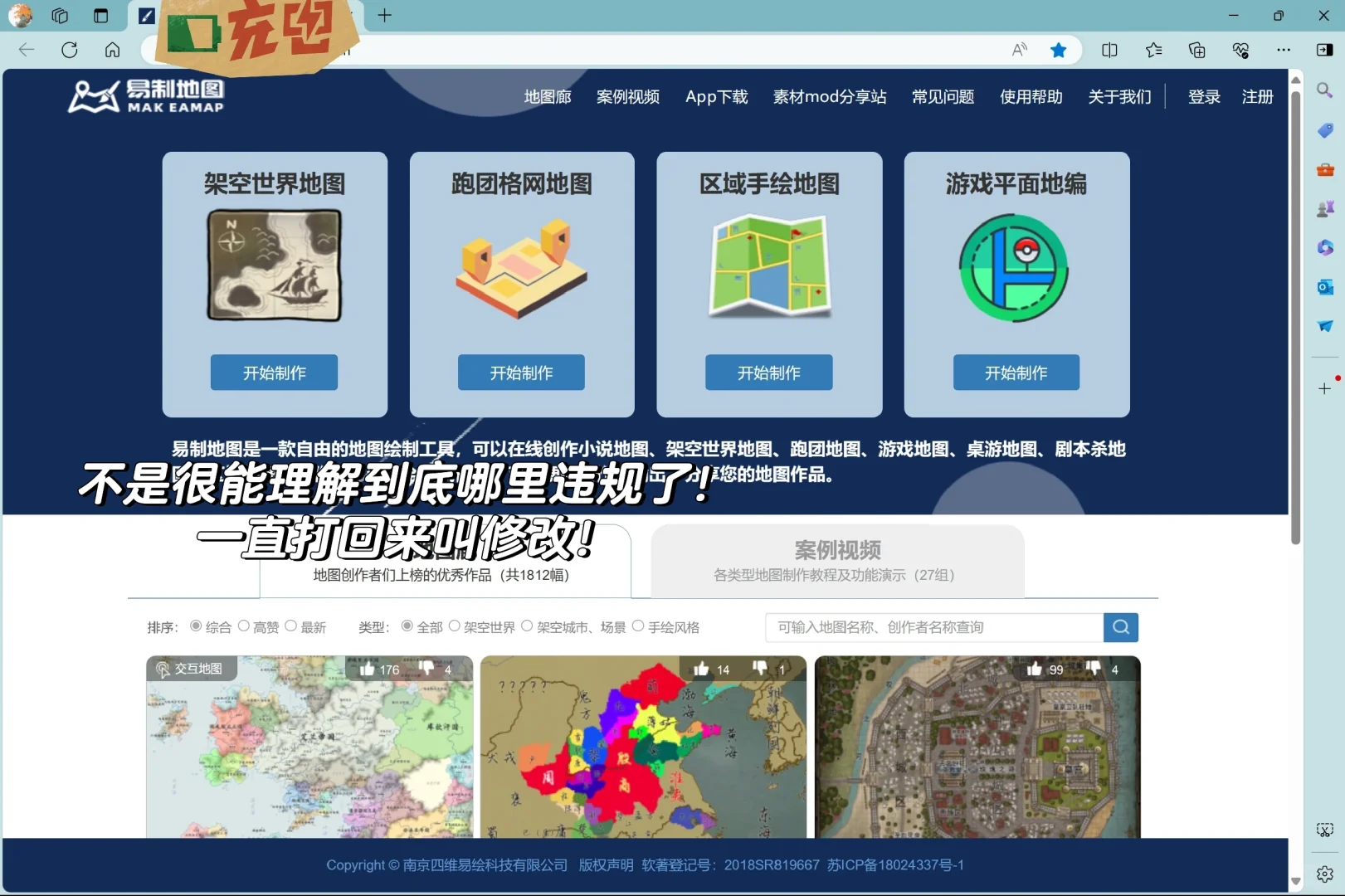Add a new sidebar app with plus
The width and height of the screenshot is (1345, 896).
(1325, 388)
